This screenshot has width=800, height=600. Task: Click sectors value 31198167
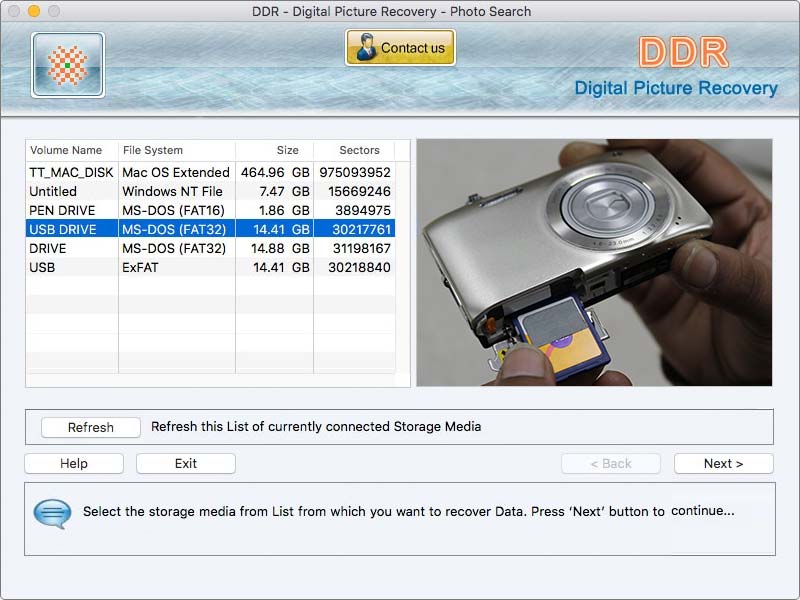tap(362, 248)
